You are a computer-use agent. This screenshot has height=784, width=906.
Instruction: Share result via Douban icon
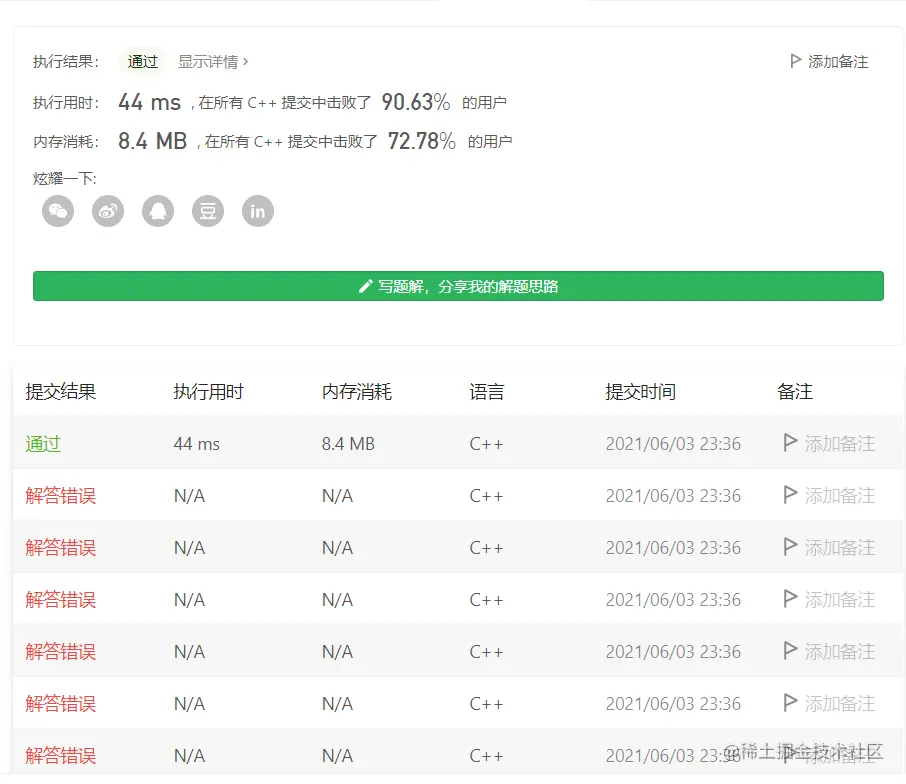pyautogui.click(x=208, y=211)
